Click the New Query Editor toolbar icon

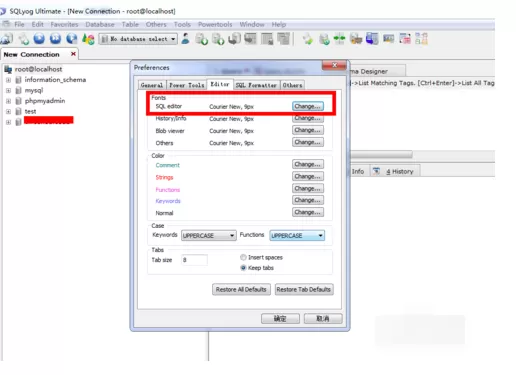point(23,39)
